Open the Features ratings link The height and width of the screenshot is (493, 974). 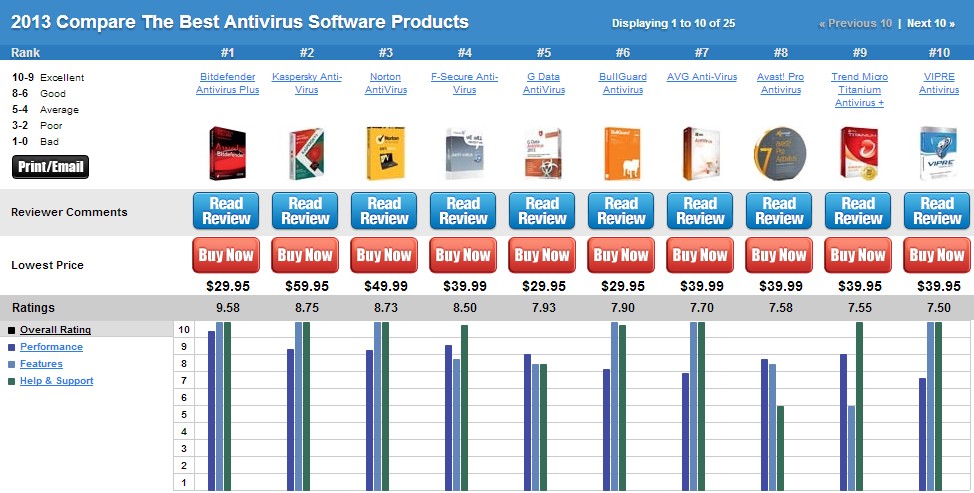coord(41,364)
